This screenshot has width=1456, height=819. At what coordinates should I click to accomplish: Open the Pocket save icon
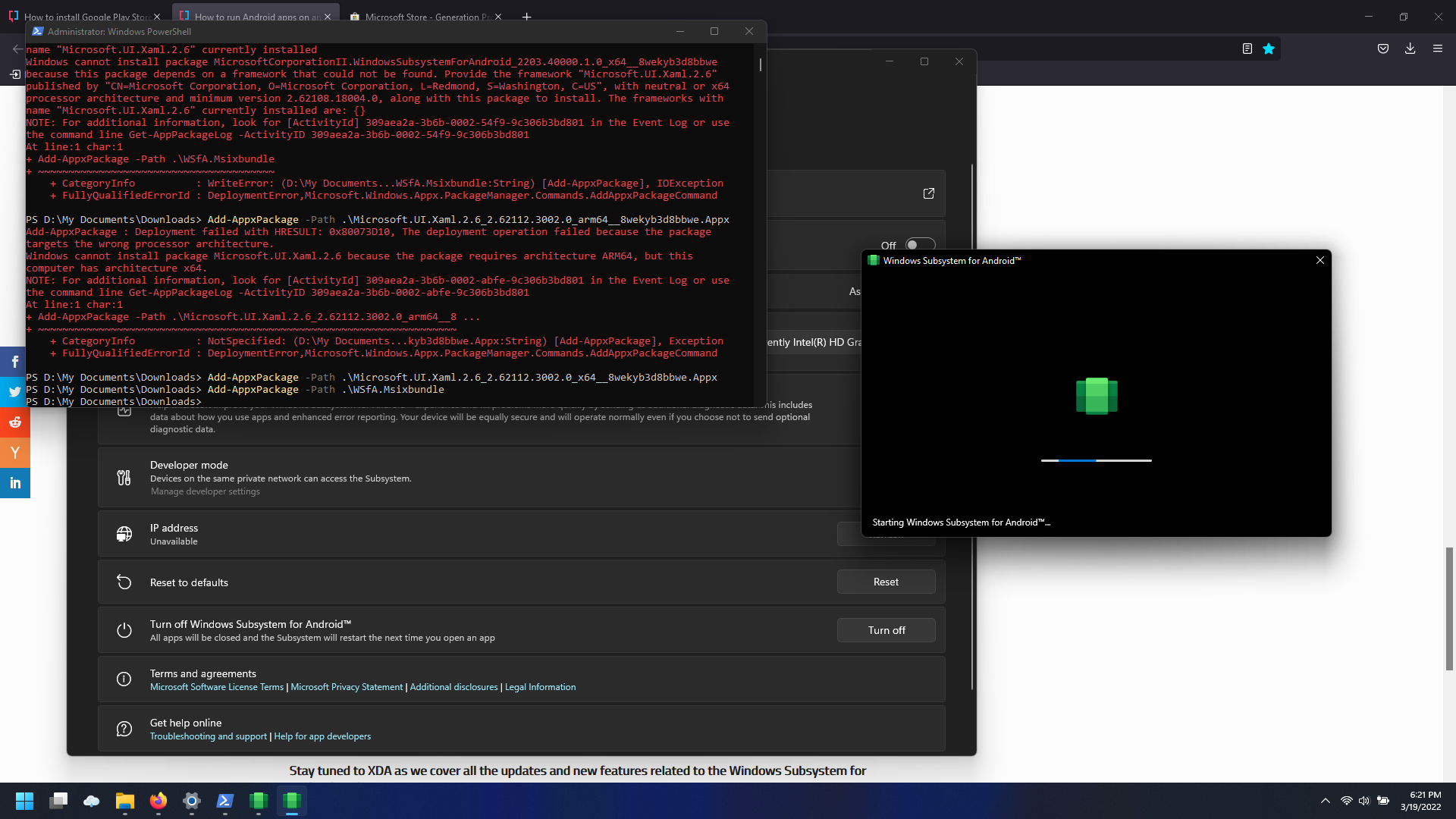coord(1383,49)
